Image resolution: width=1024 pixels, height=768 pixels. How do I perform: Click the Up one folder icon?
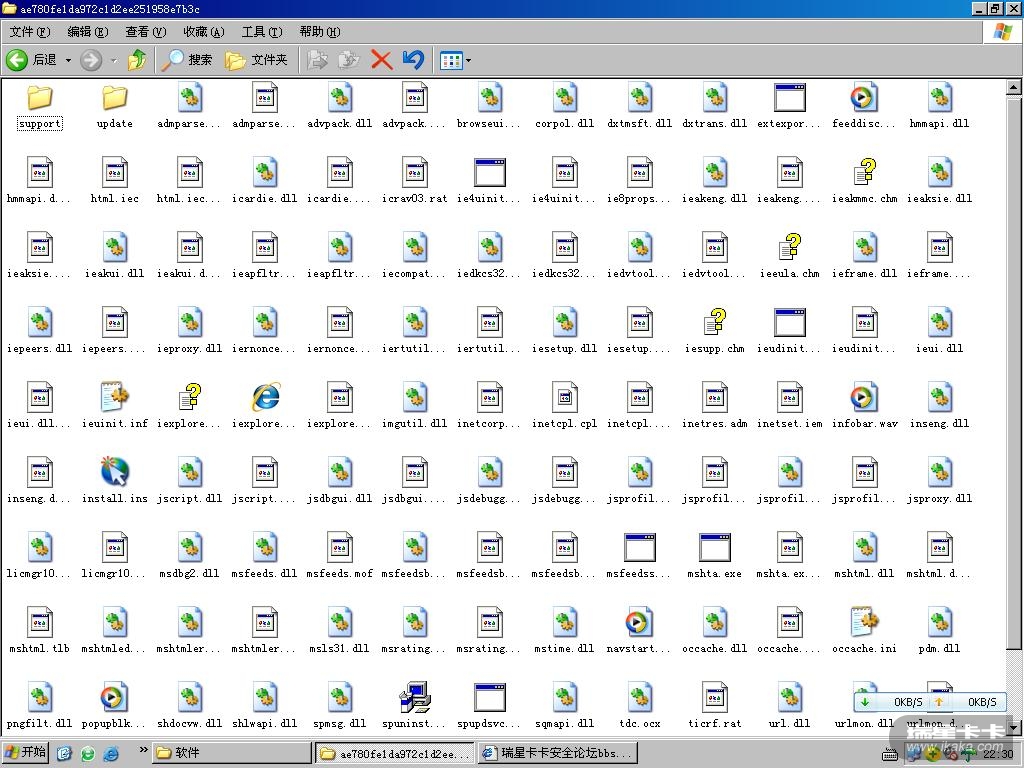(x=137, y=60)
